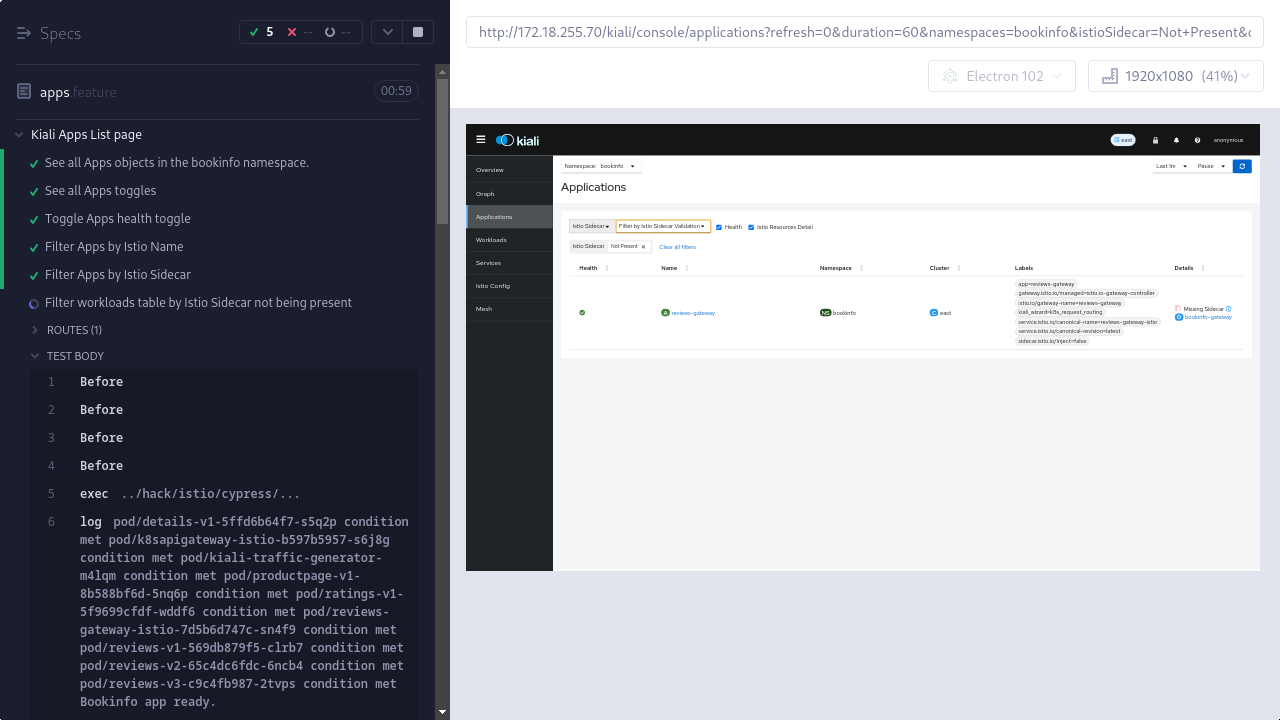Go to Workloads in the sidebar
This screenshot has width=1280, height=720.
coord(491,240)
